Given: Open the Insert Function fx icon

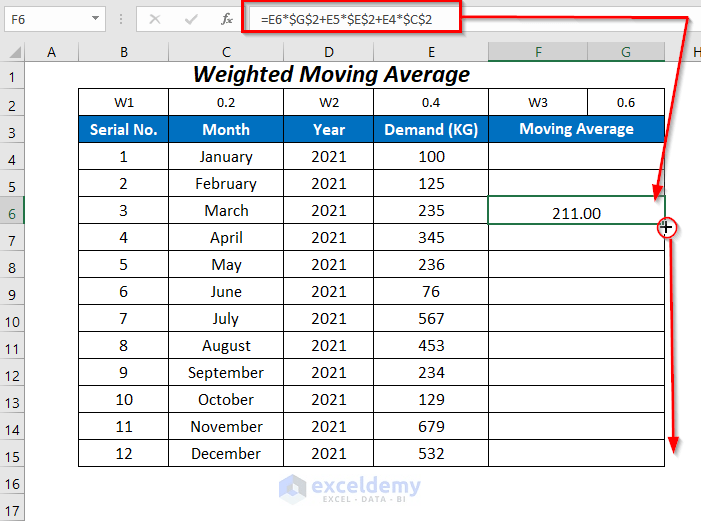Looking at the screenshot, I should pyautogui.click(x=227, y=19).
